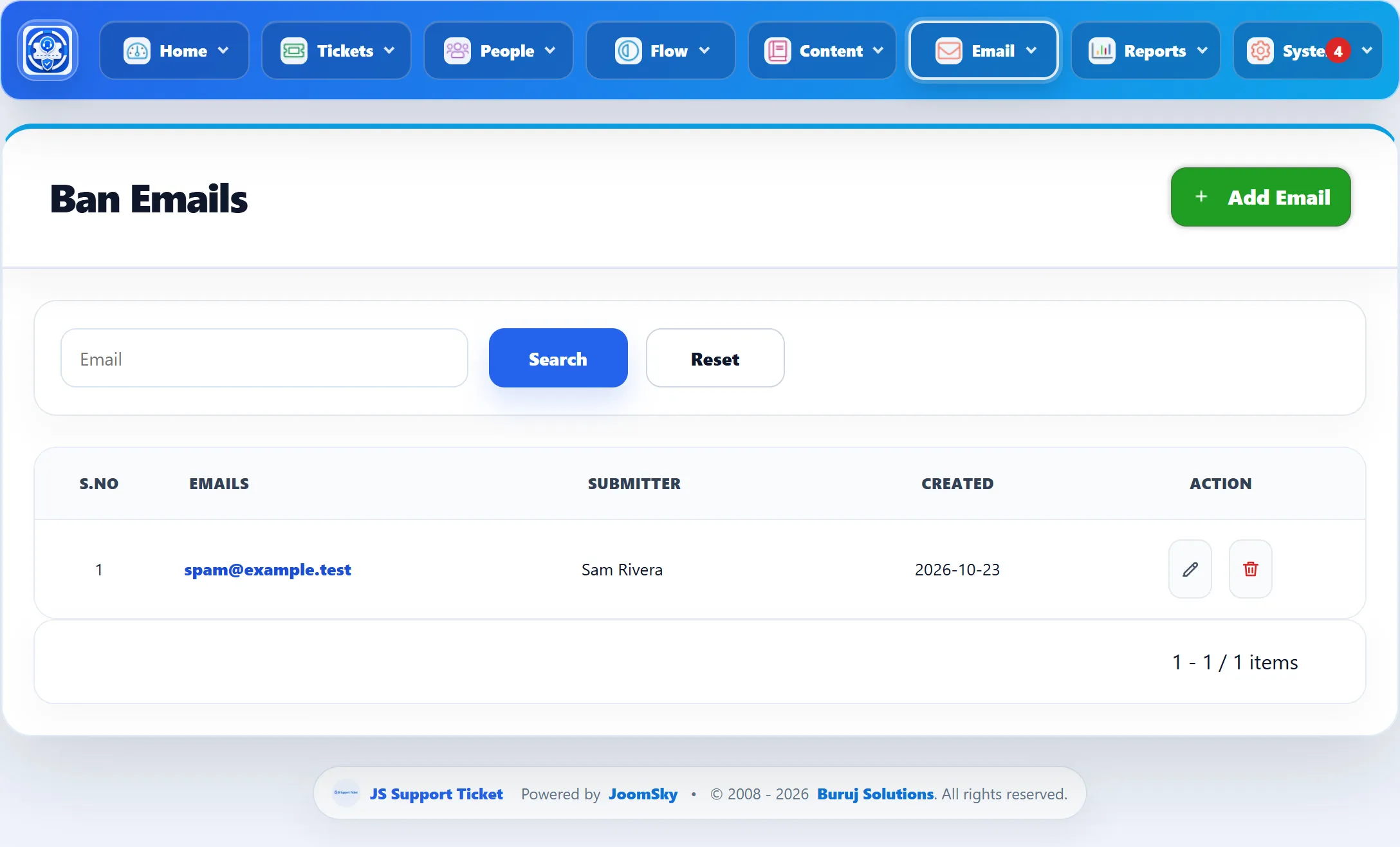The image size is (1400, 847).
Task: Open the People menu label
Action: 507,51
